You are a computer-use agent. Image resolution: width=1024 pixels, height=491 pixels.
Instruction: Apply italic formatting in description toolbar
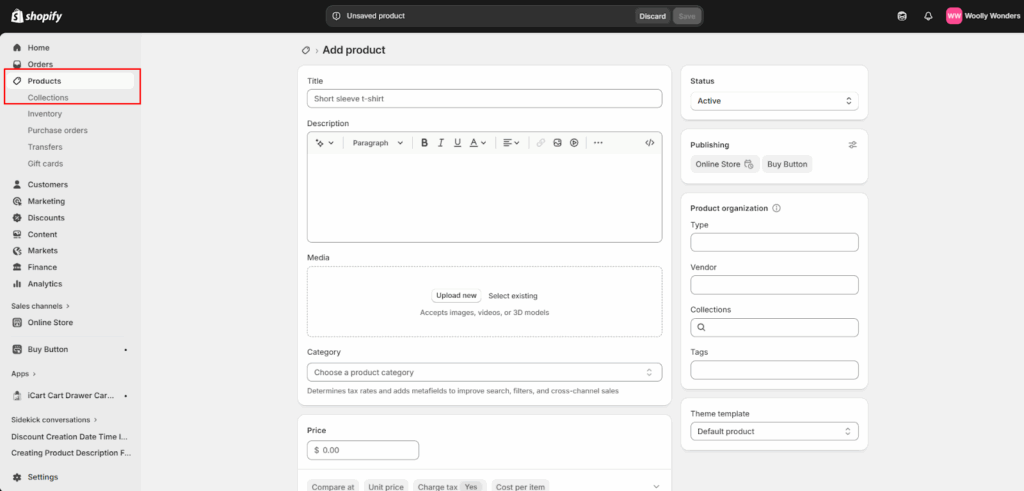441,143
